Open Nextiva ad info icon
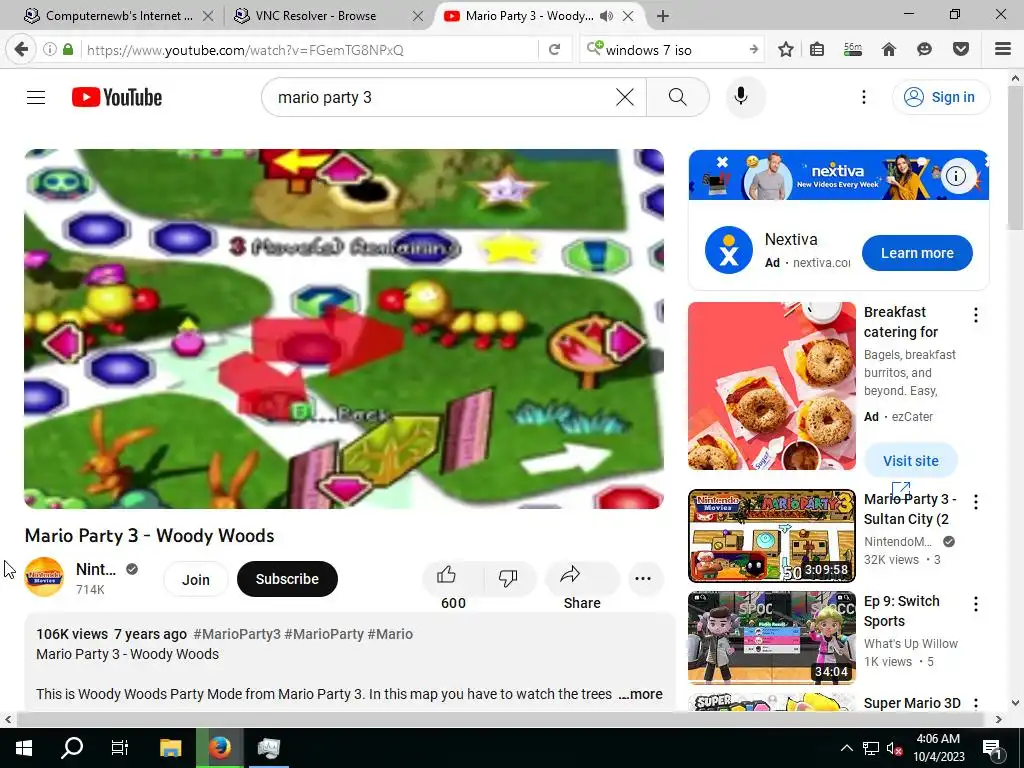 point(955,176)
